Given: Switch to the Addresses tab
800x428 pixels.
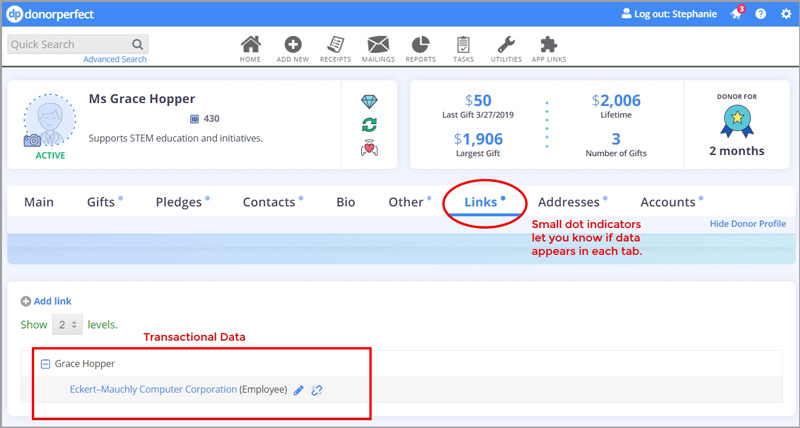Looking at the screenshot, I should (x=568, y=202).
